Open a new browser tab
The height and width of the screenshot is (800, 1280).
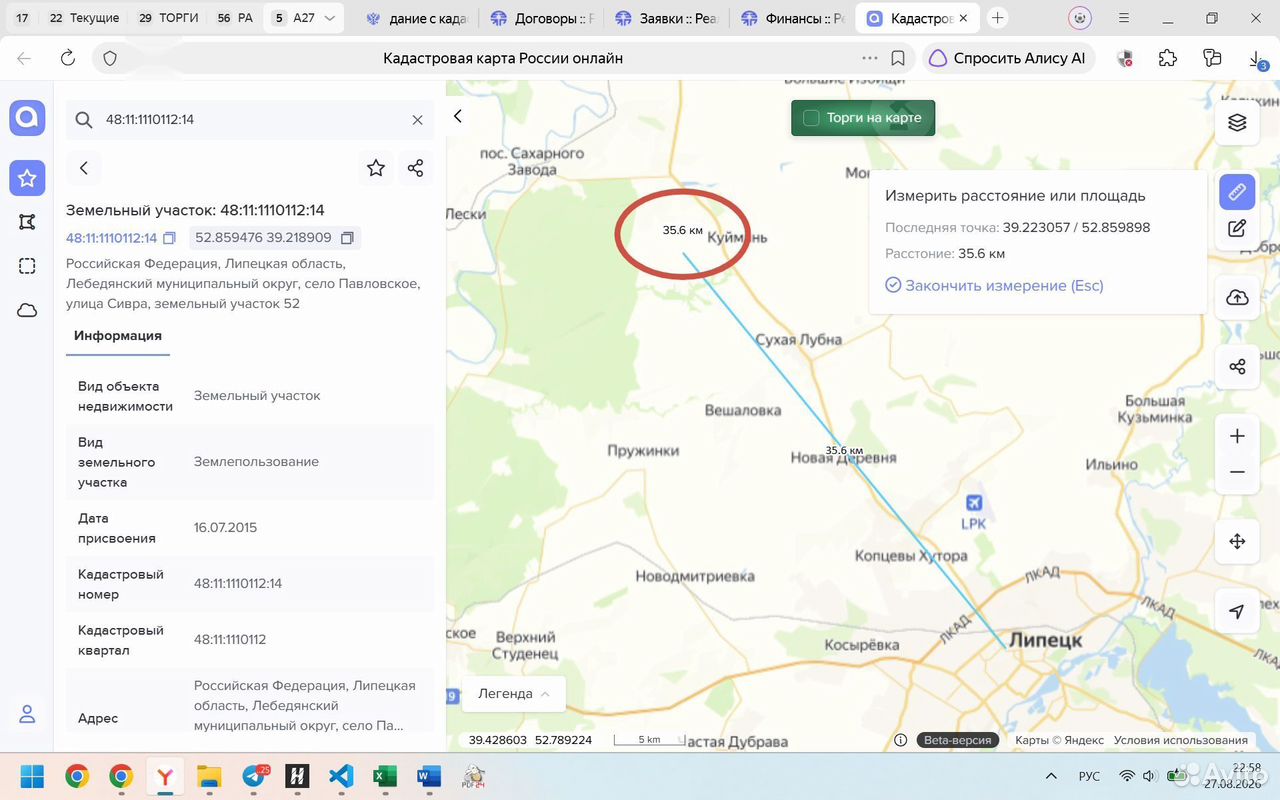997,18
